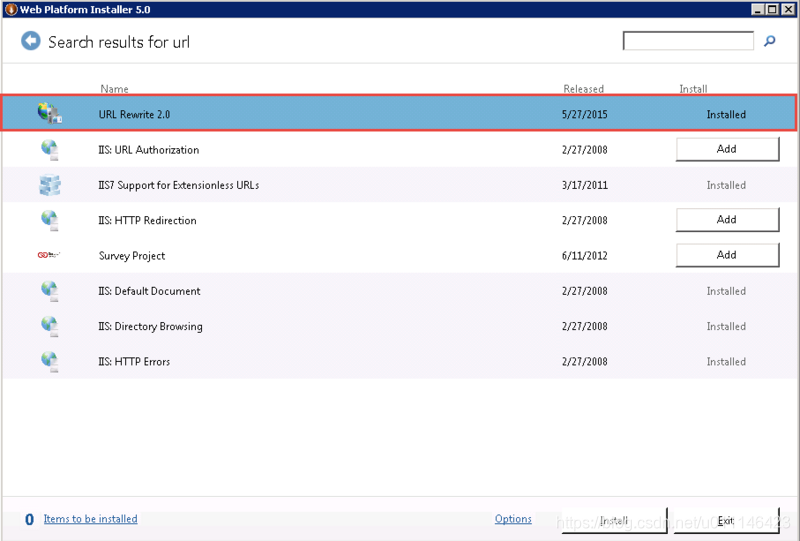The image size is (800, 541).
Task: Focus the search text box
Action: (688, 41)
